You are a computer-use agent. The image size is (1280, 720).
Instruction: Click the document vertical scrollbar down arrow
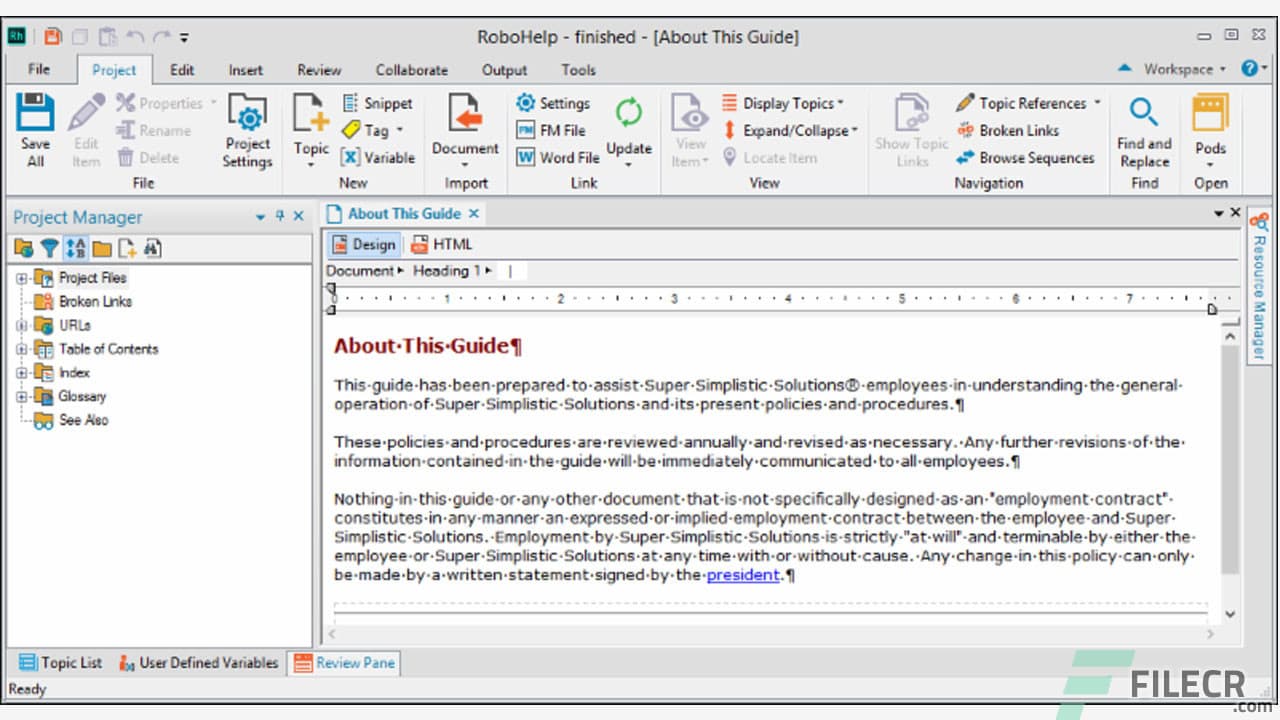click(x=1230, y=614)
